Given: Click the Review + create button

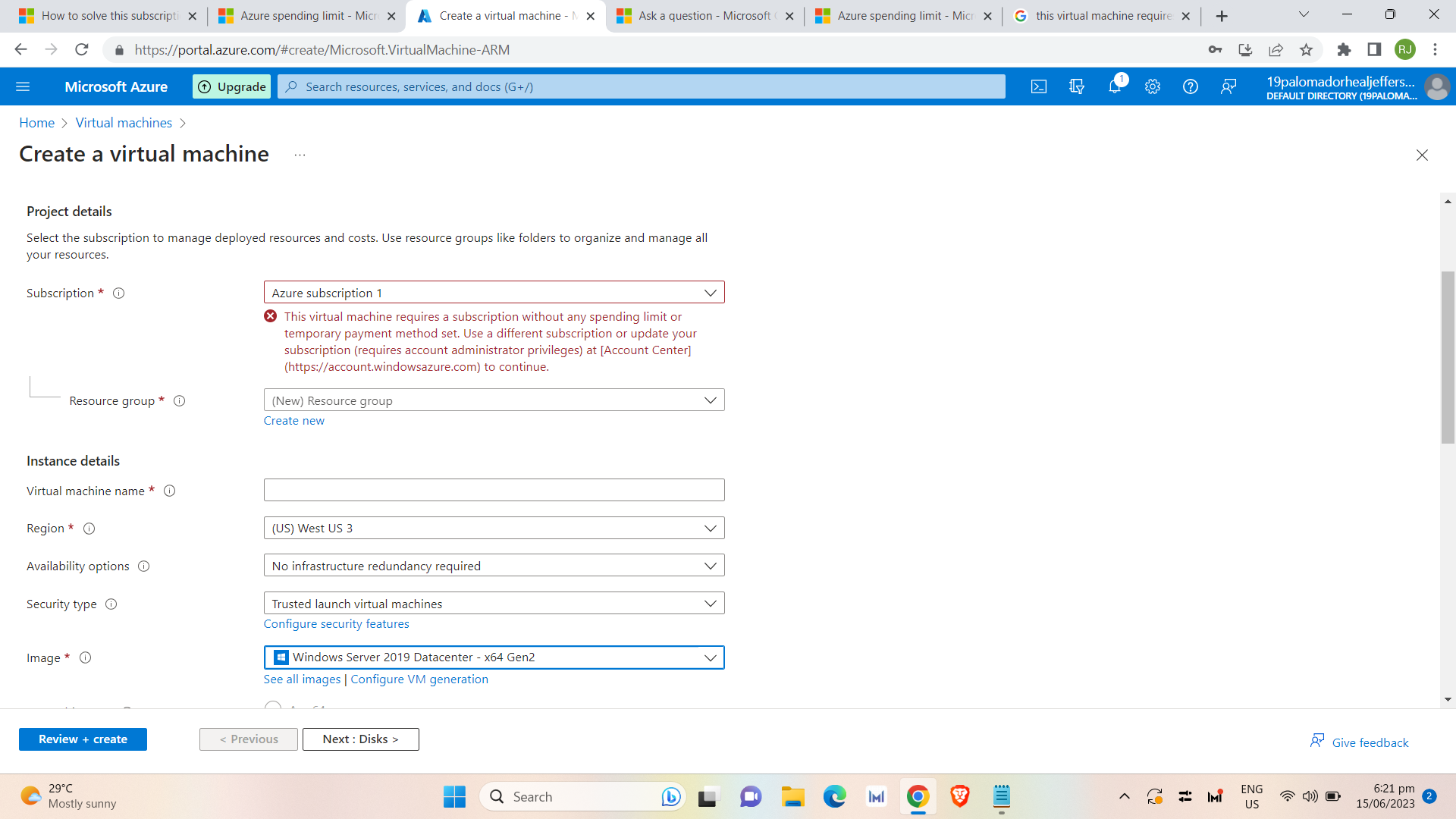Looking at the screenshot, I should tap(83, 739).
